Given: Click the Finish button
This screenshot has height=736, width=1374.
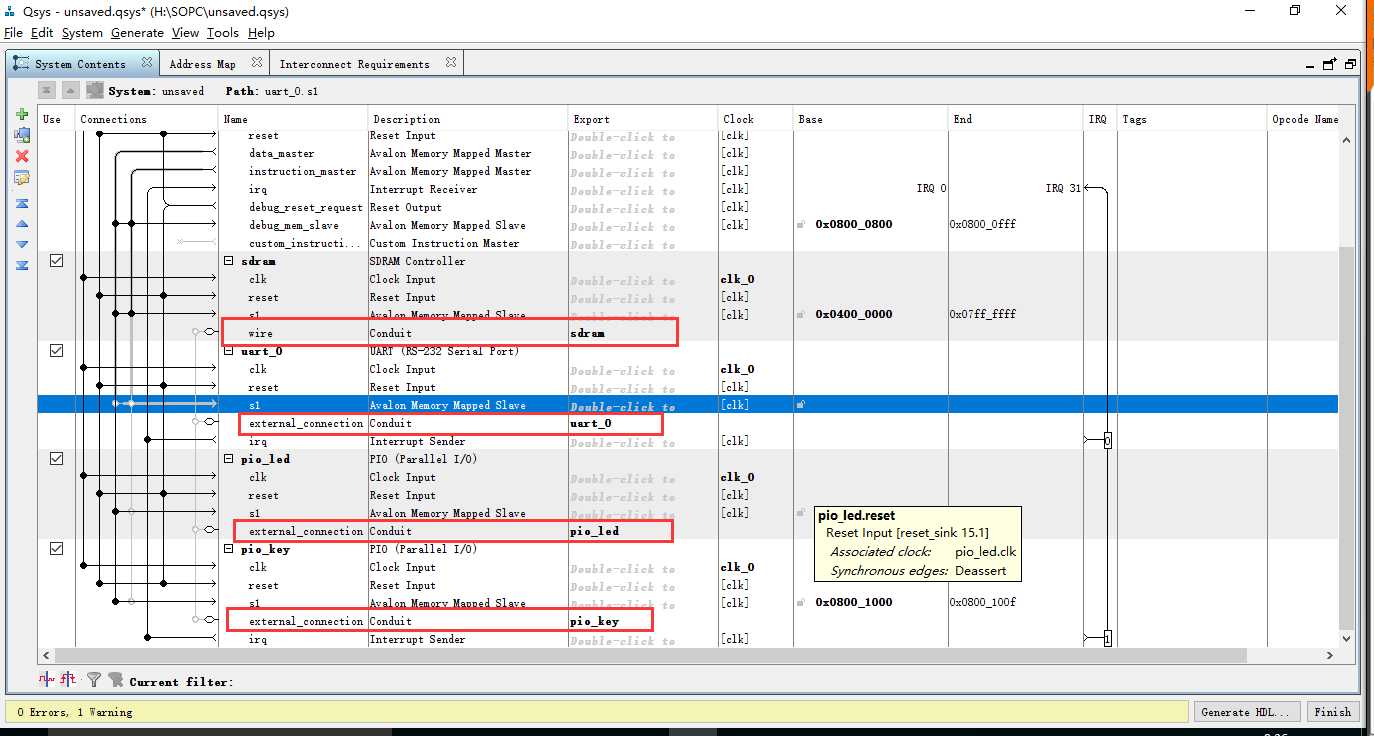Looking at the screenshot, I should click(x=1332, y=712).
